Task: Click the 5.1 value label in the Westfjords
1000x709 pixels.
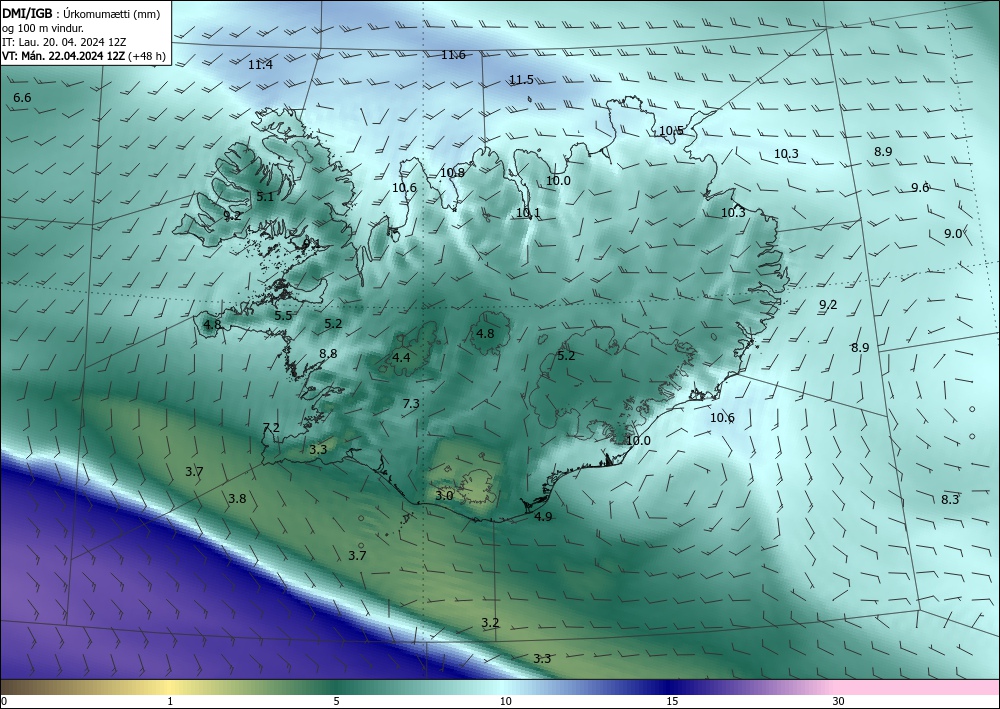Action: coord(265,197)
